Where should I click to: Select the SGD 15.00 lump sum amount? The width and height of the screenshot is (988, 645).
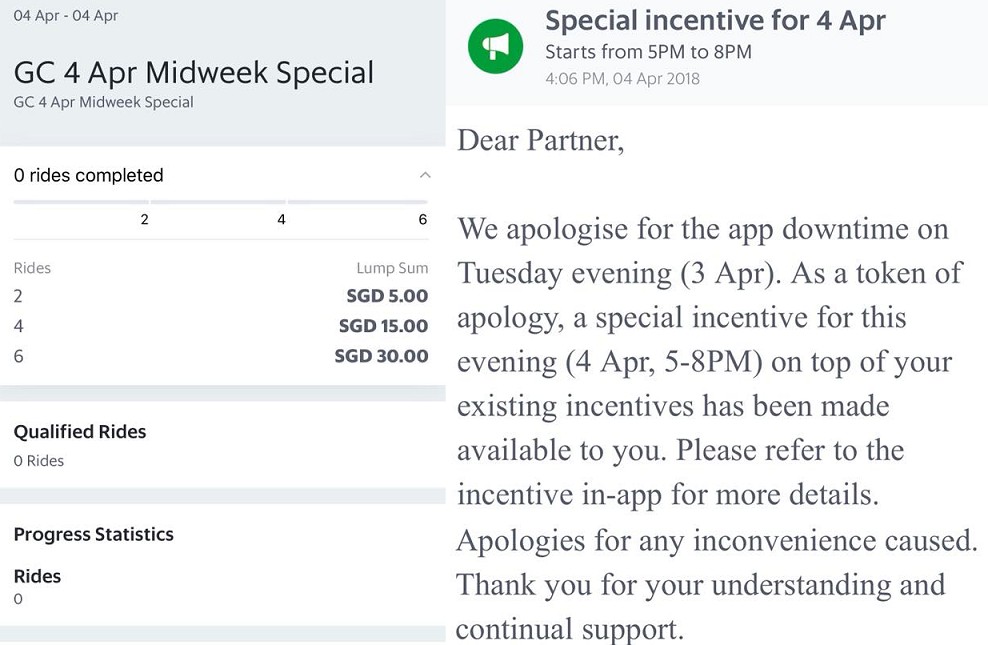382,326
